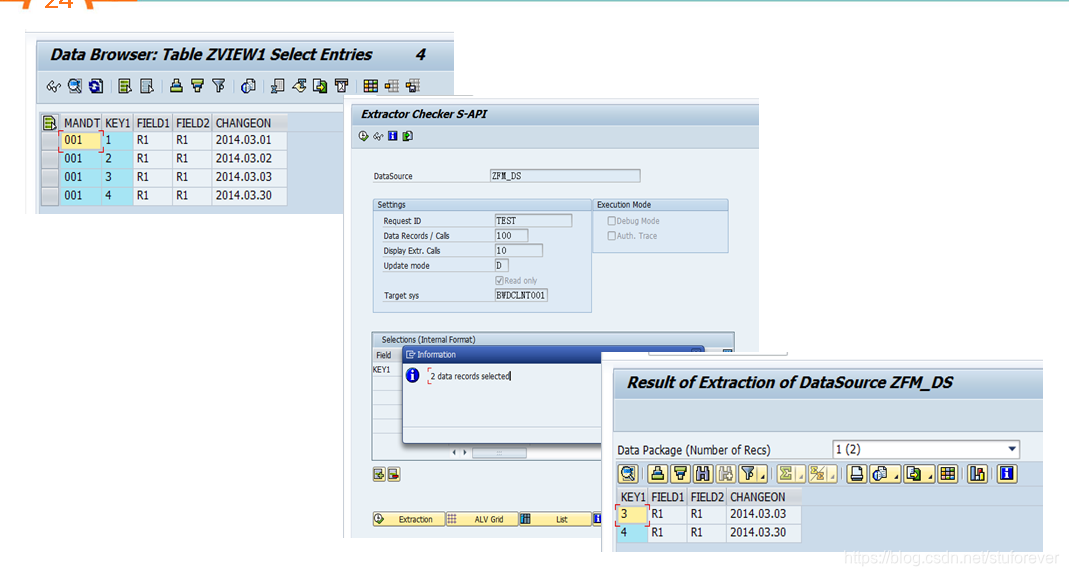Toggle the Debug Mode checkbox
The image size is (1069, 576).
pyautogui.click(x=612, y=221)
